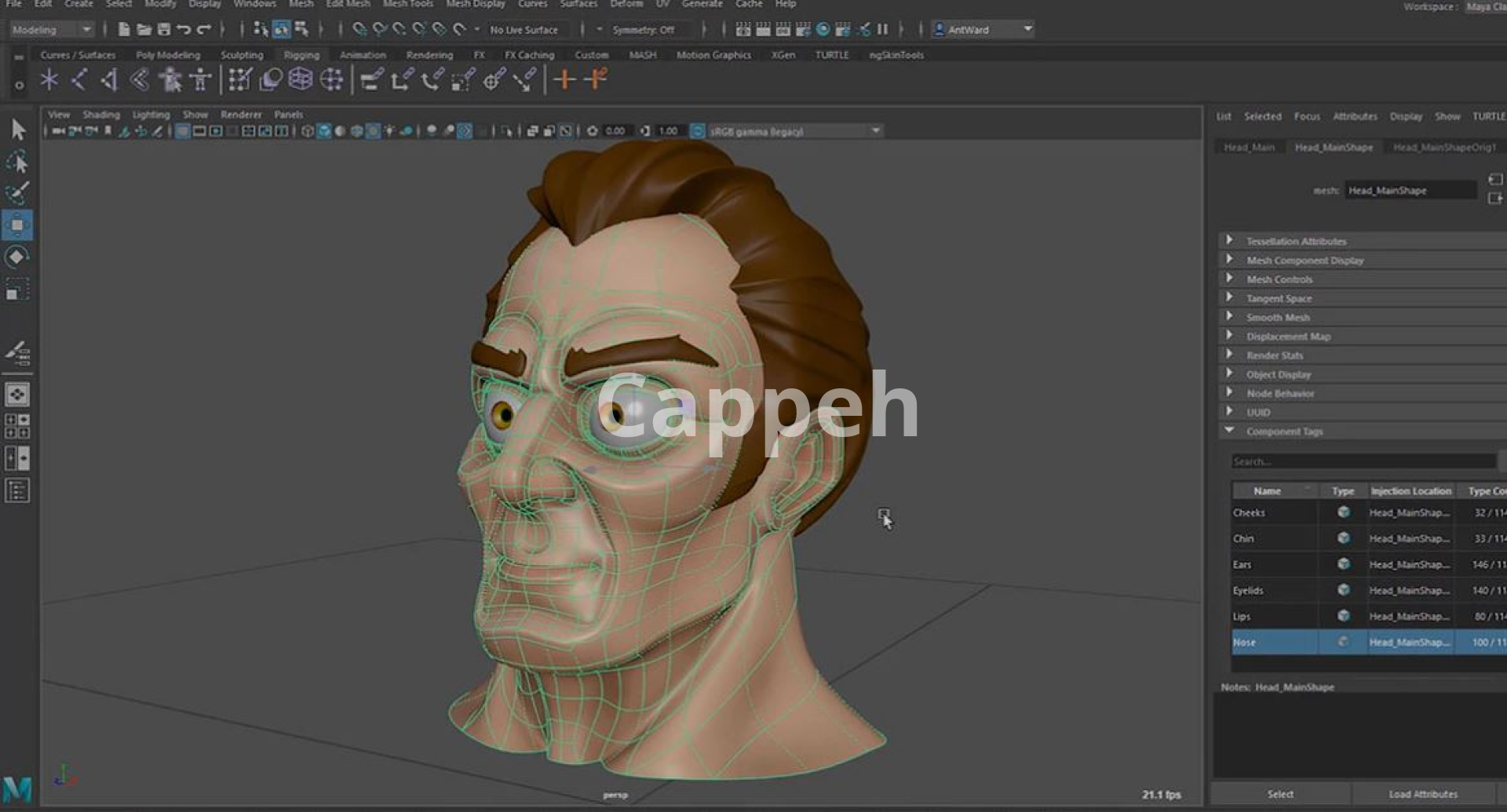Click the Lattice deformer shelf icon
Screen dimensions: 1507x812
[301, 79]
